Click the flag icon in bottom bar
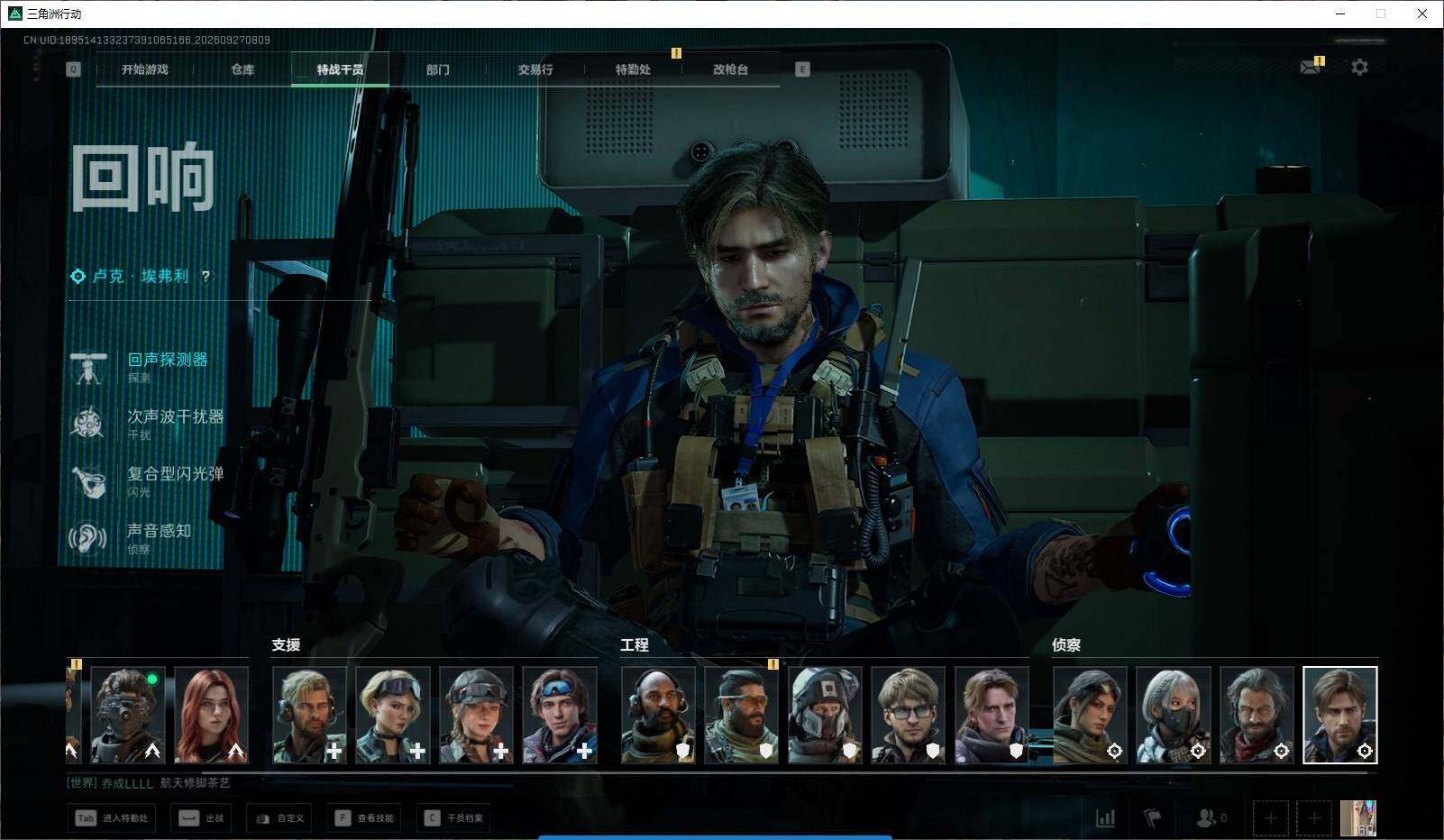 (x=1153, y=817)
